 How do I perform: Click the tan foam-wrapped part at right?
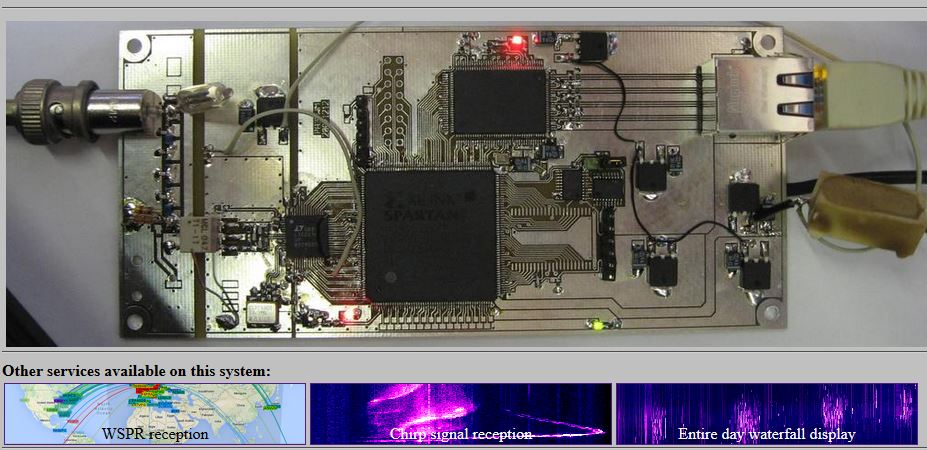tap(863, 212)
